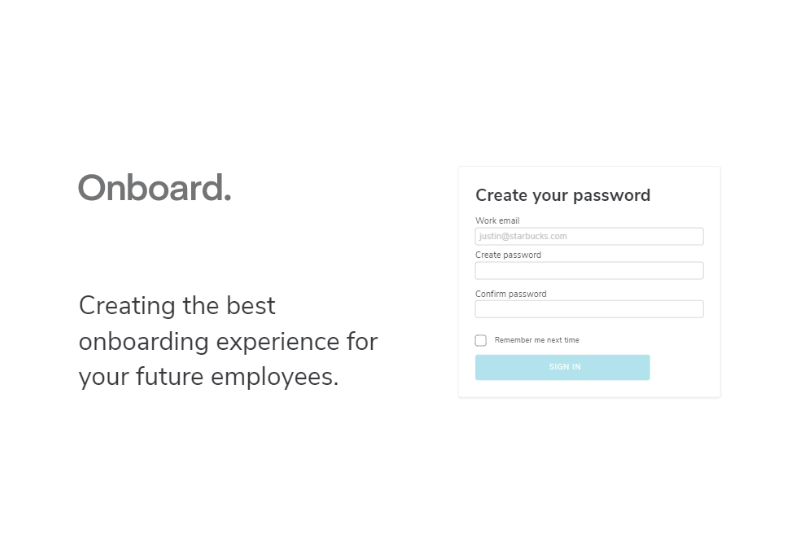This screenshot has height=560, width=800.
Task: Click the "onboarding experience for" tagline line
Action: 228,342
